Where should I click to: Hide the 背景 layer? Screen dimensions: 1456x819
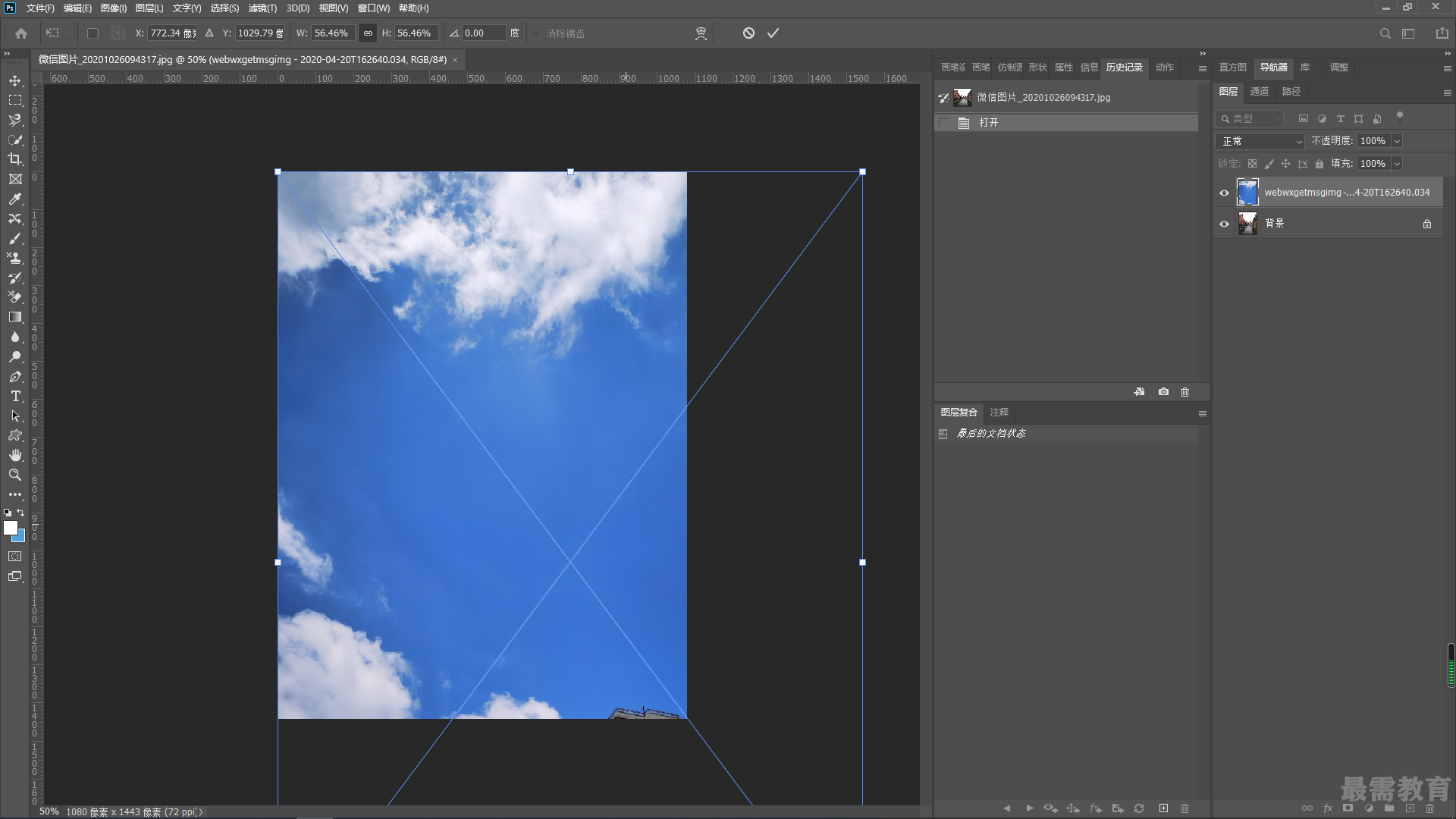point(1224,224)
